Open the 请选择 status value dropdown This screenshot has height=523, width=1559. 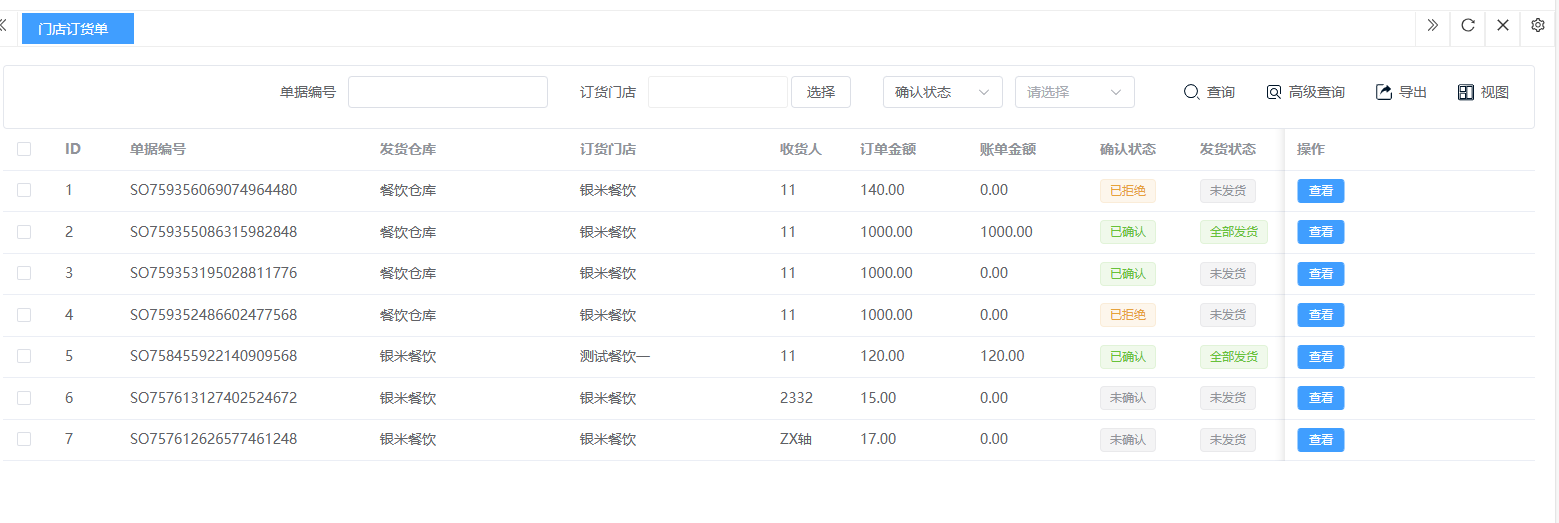[1074, 92]
